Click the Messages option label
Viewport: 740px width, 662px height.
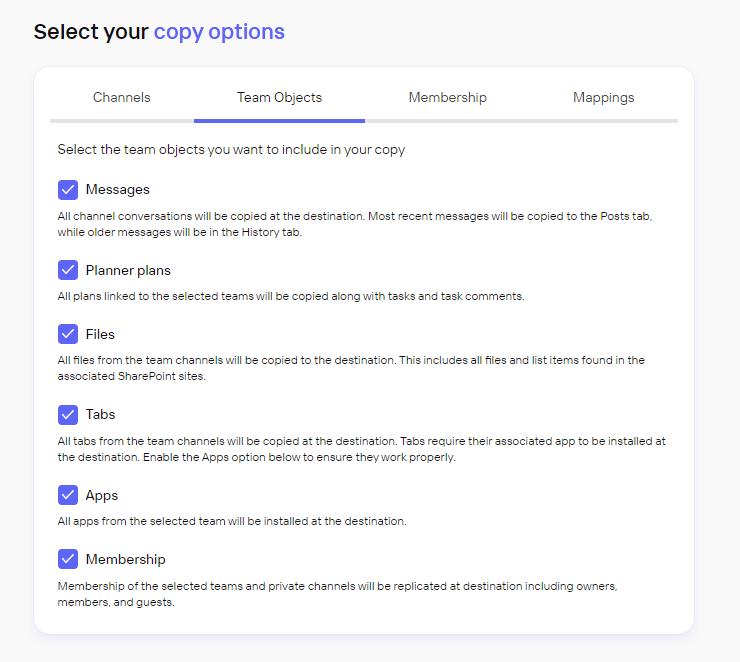tap(118, 190)
